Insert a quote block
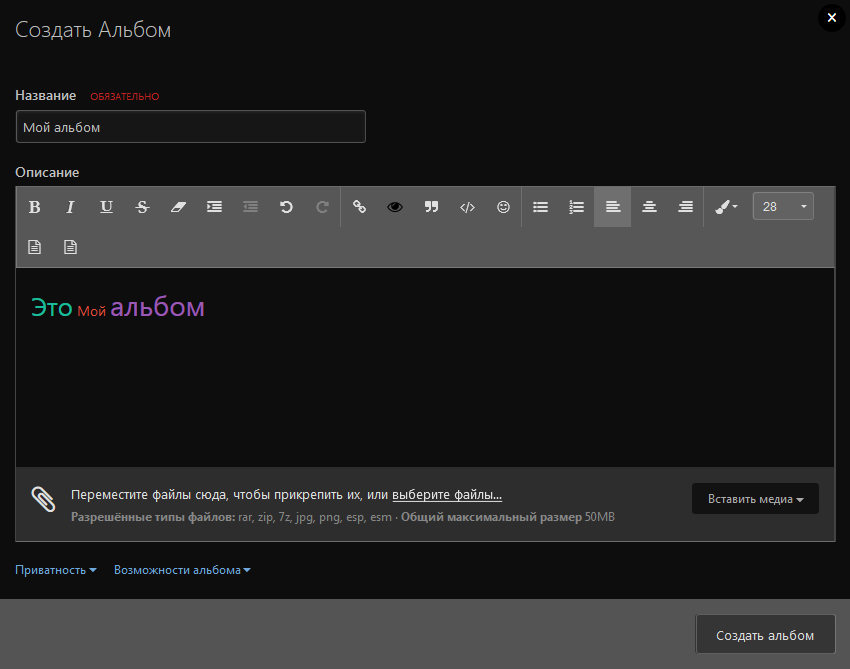 pos(431,207)
